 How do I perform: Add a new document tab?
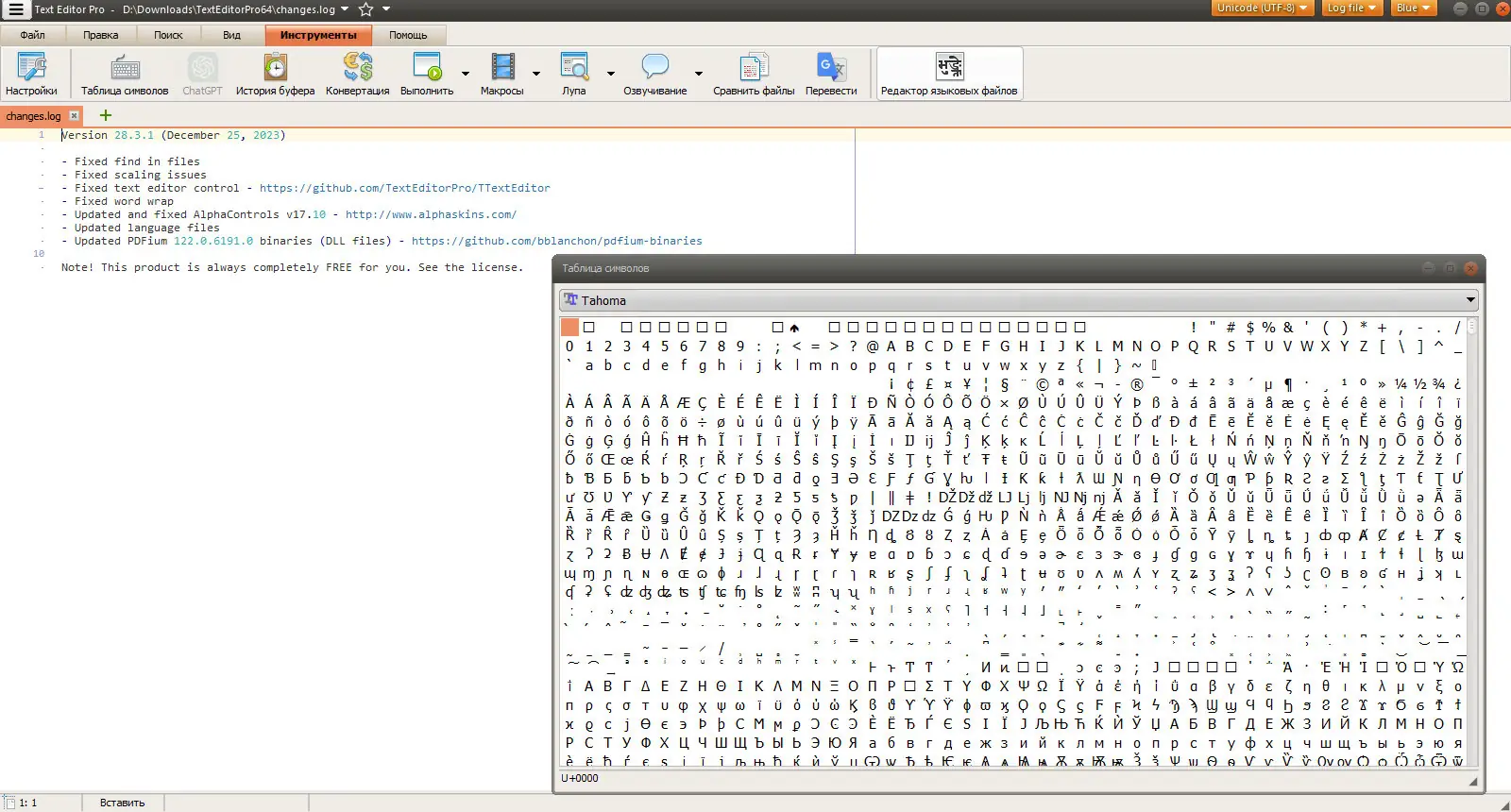(106, 115)
